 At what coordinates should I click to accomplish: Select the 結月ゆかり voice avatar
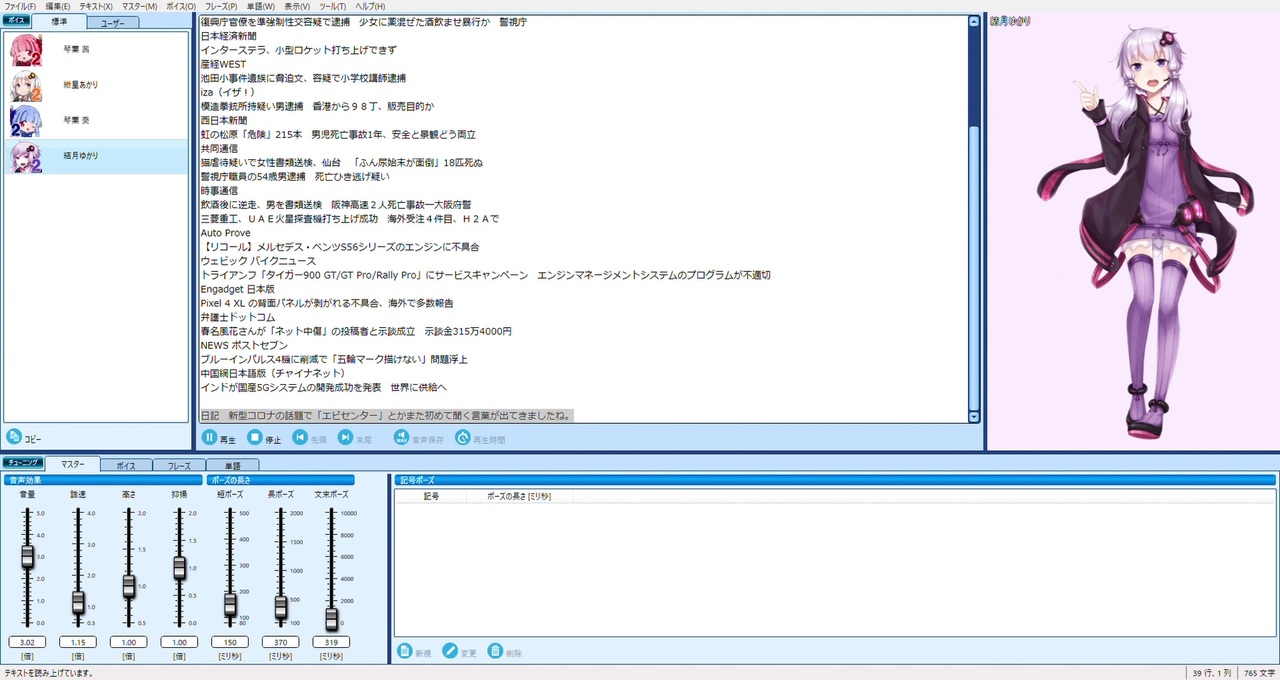[x=26, y=157]
